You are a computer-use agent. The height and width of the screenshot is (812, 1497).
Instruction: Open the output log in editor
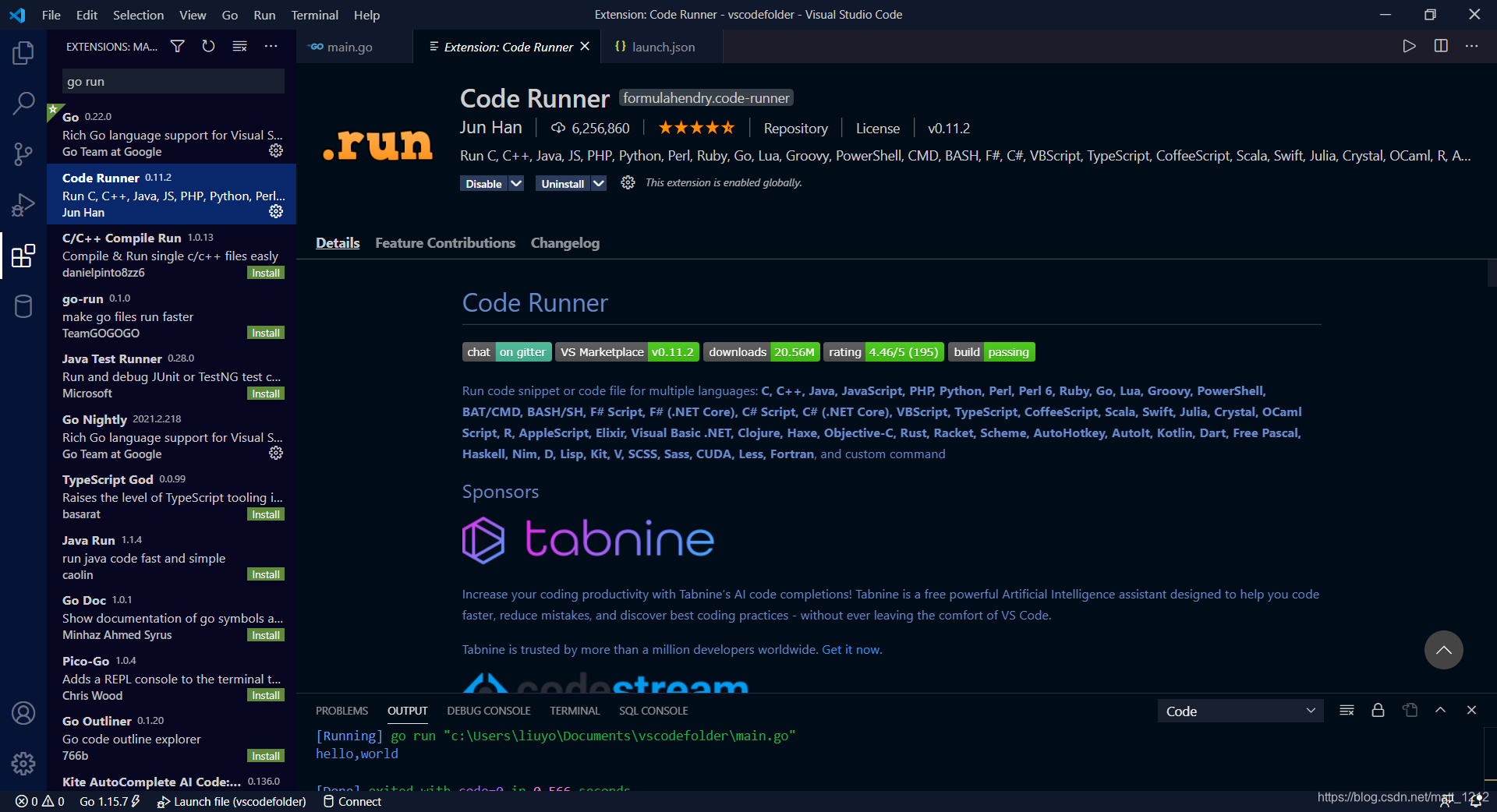coord(1410,711)
